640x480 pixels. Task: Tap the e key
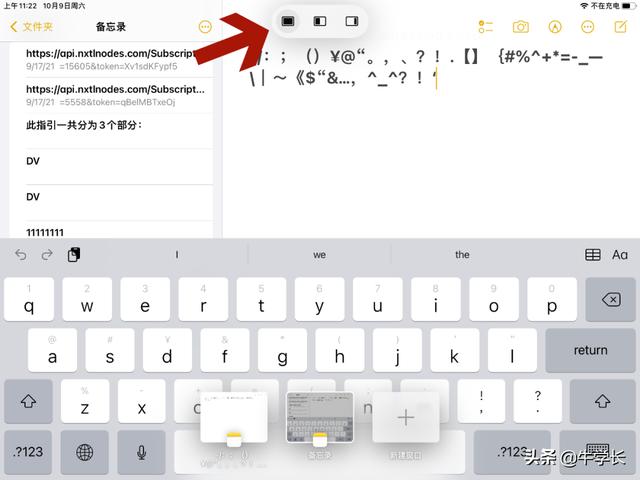145,300
